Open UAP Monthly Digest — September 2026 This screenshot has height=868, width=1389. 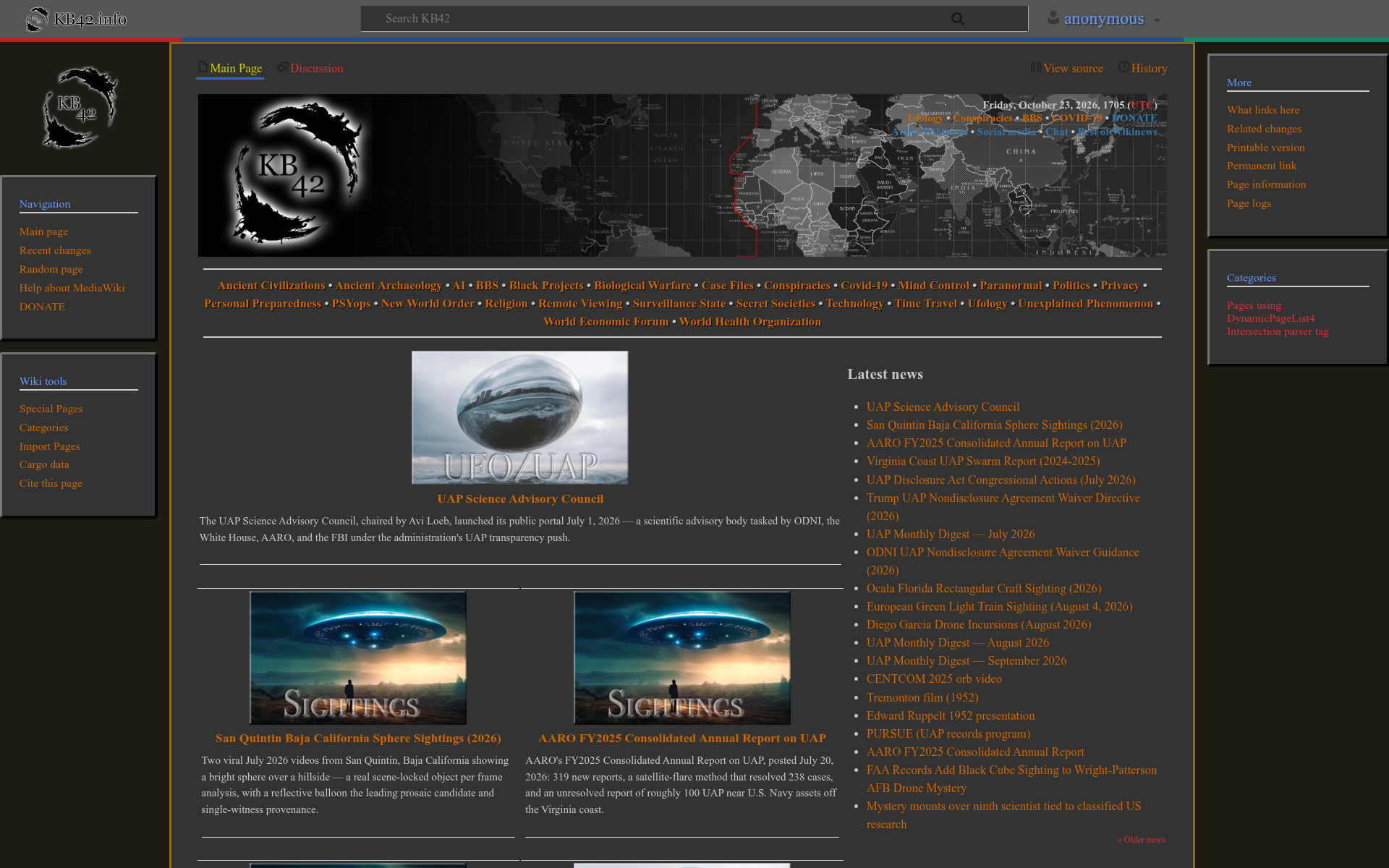click(967, 661)
